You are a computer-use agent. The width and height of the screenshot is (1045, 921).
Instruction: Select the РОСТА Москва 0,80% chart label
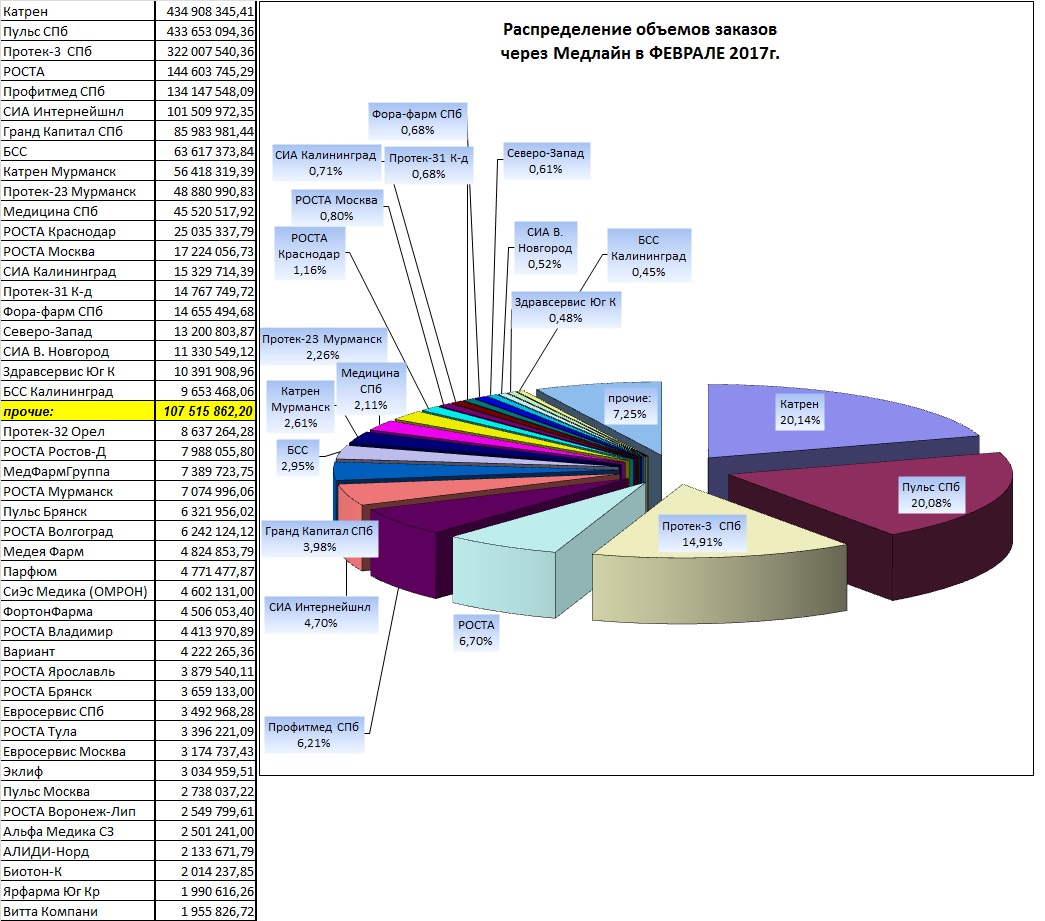coord(337,208)
